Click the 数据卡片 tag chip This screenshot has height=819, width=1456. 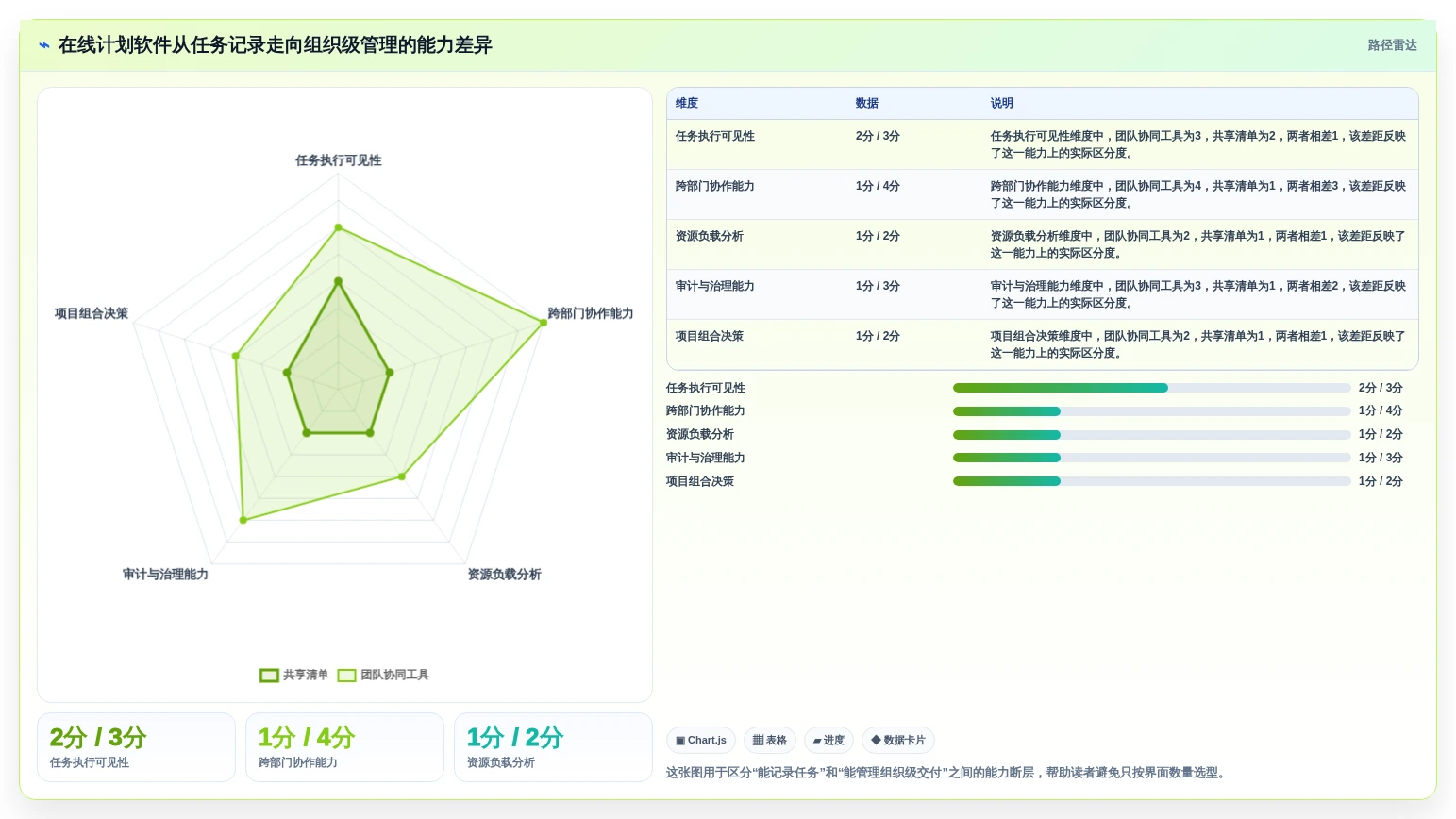click(x=898, y=741)
